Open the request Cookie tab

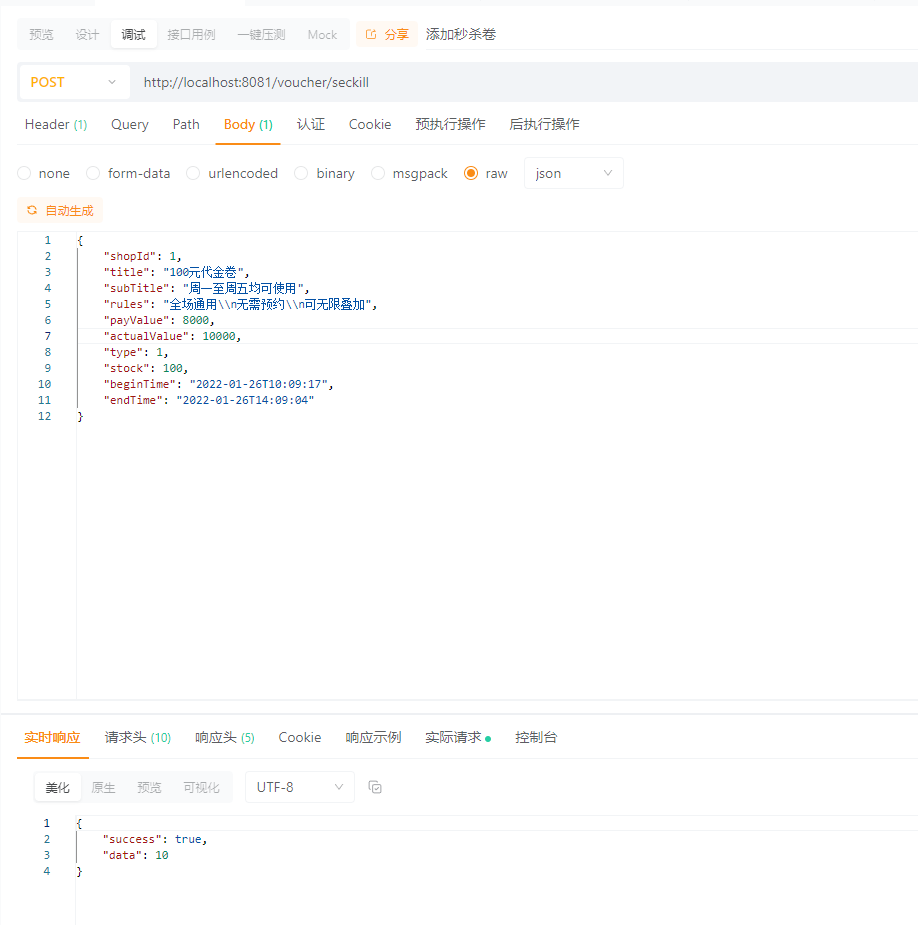[370, 124]
